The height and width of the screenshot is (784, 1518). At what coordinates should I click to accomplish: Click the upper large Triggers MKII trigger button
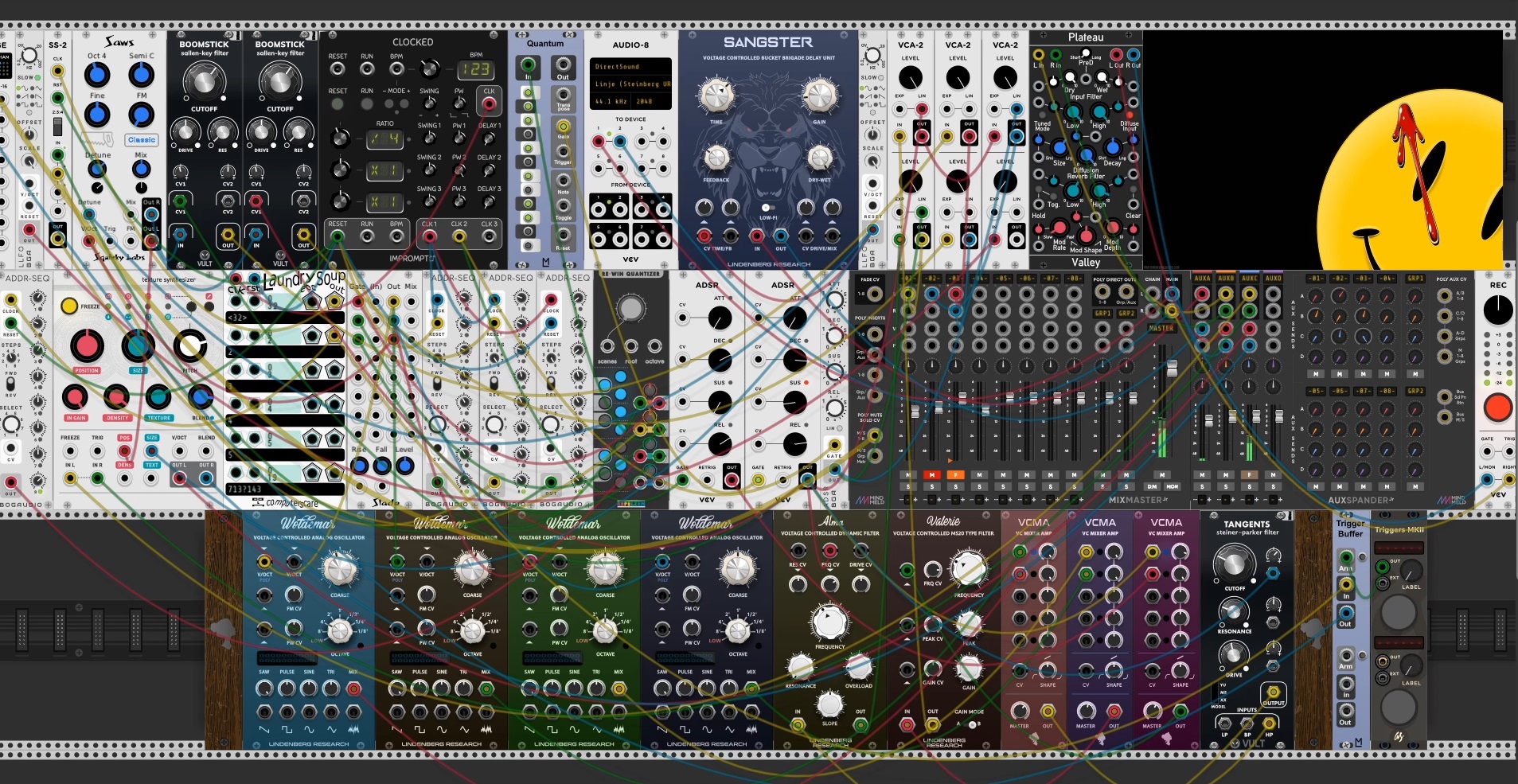[x=1399, y=611]
